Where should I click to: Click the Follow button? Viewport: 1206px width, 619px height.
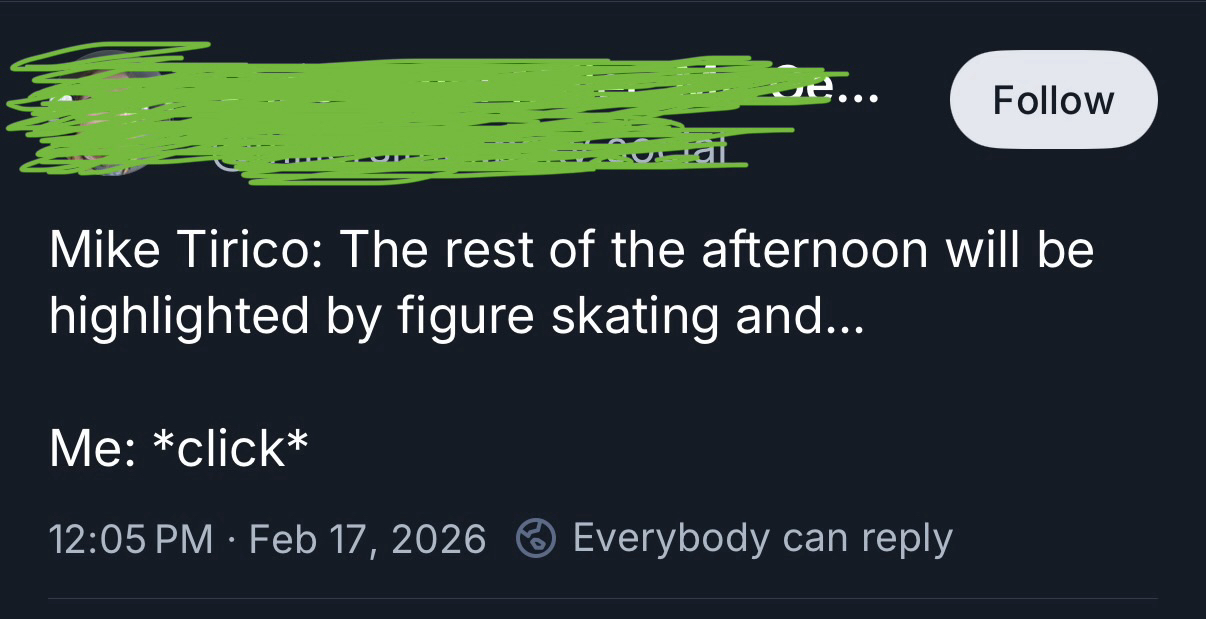[1052, 100]
